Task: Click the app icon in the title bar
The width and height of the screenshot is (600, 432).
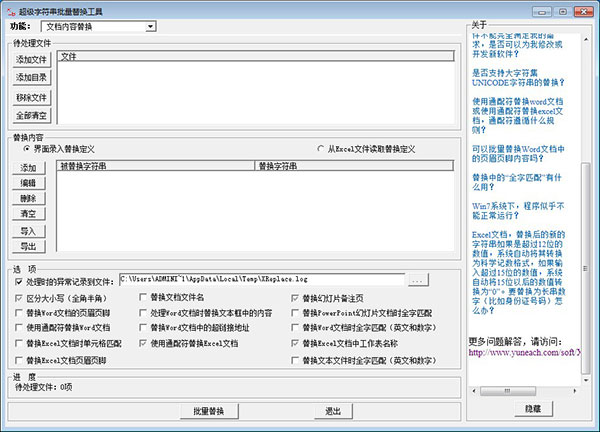Action: (10, 8)
